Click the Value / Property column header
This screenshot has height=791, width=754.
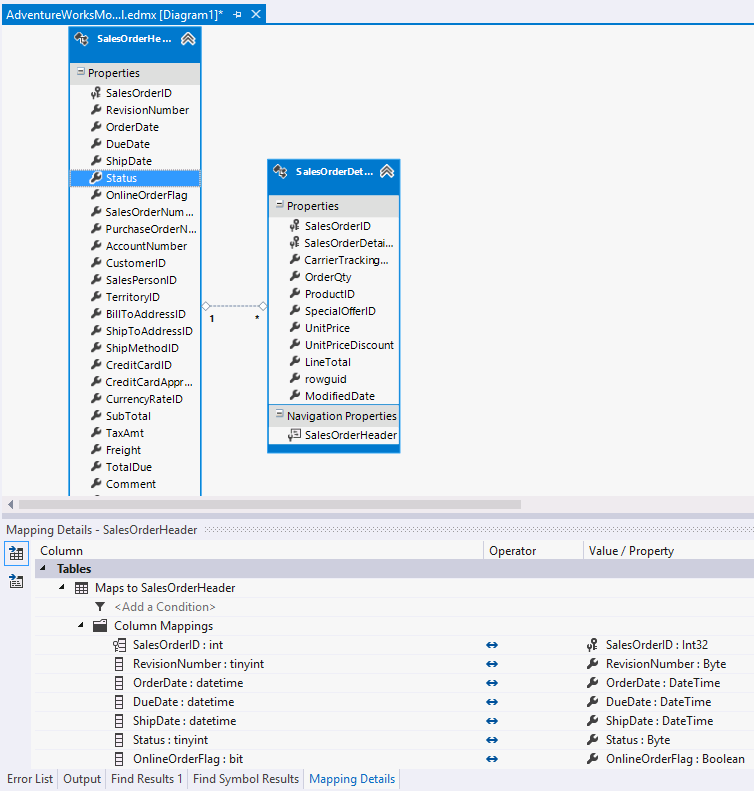tap(631, 551)
